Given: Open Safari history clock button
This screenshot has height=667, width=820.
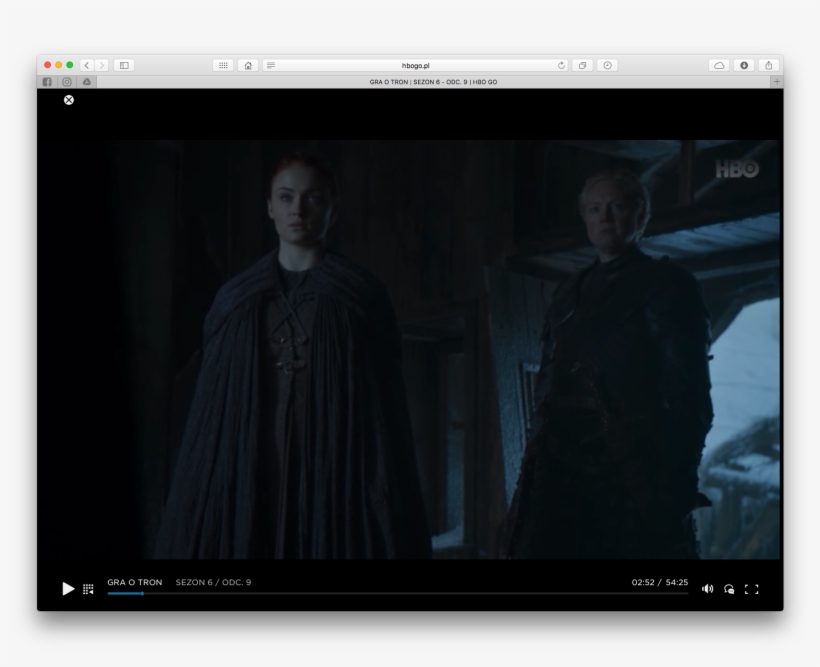Looking at the screenshot, I should (607, 65).
